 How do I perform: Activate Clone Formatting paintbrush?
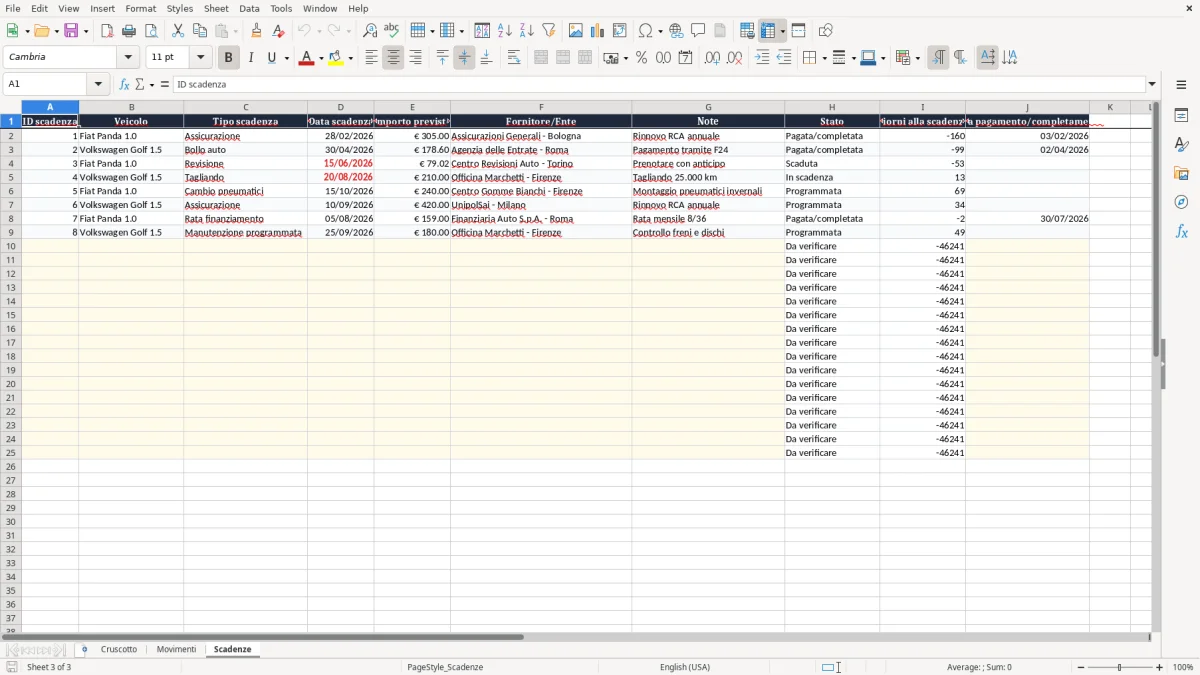[x=257, y=31]
